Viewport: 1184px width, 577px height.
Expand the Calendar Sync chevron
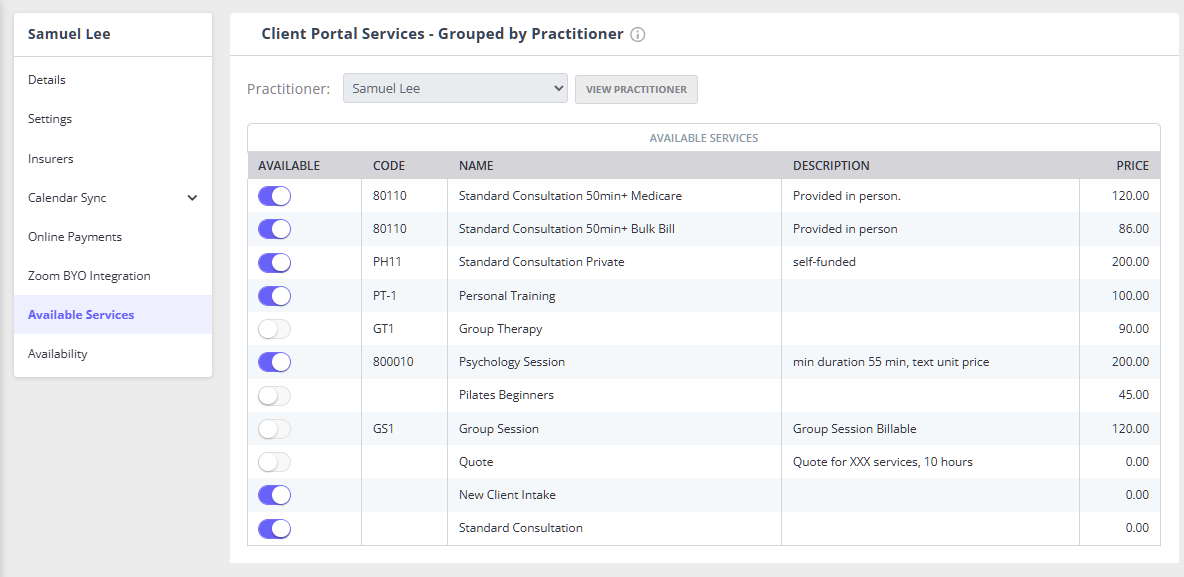(x=192, y=198)
